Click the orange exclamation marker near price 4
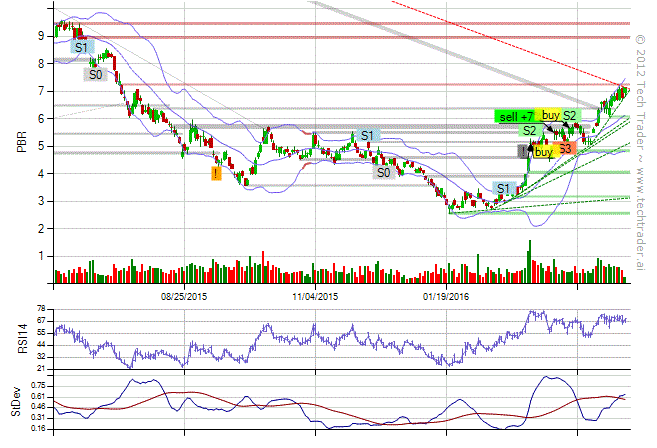Screen dimensions: 657x448 click(216, 173)
